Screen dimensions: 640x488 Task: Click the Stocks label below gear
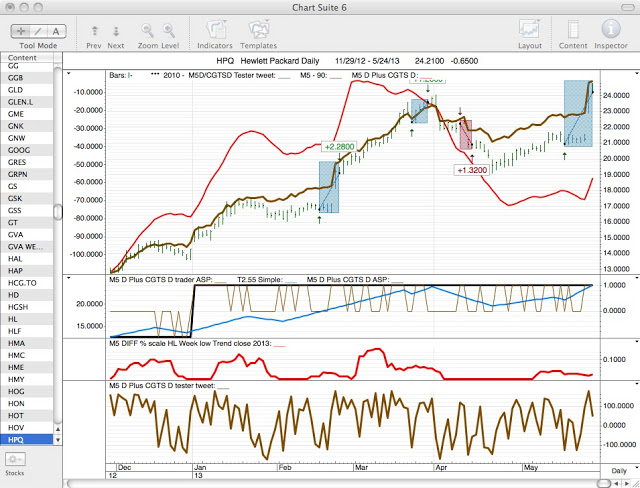pyautogui.click(x=15, y=473)
